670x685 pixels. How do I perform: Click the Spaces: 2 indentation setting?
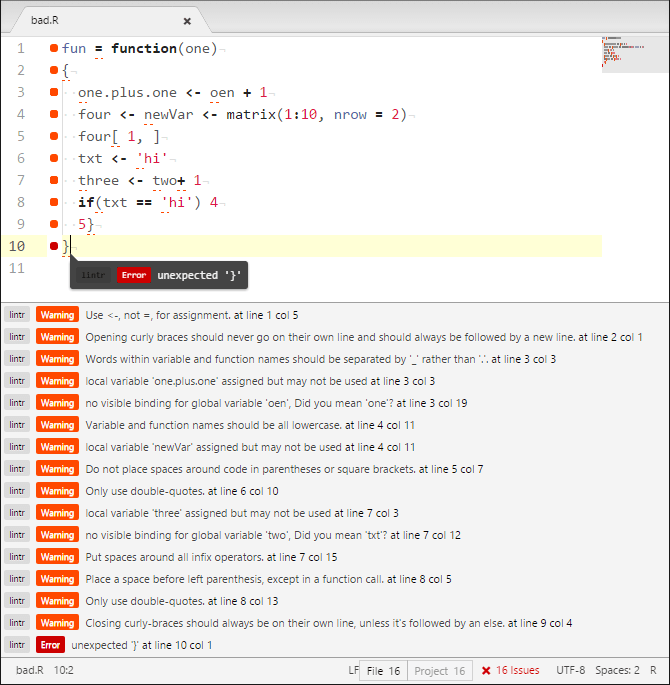click(617, 670)
